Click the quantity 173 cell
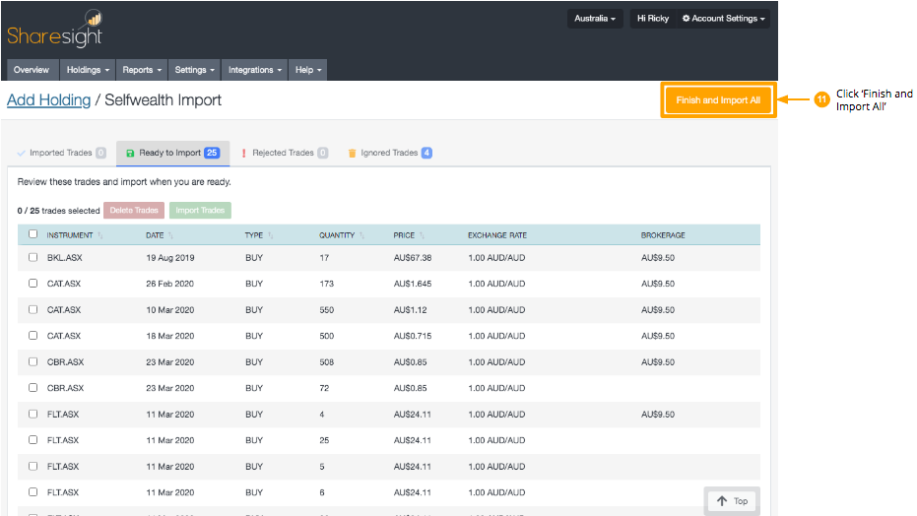Viewport: 917px width, 516px height. 326,284
